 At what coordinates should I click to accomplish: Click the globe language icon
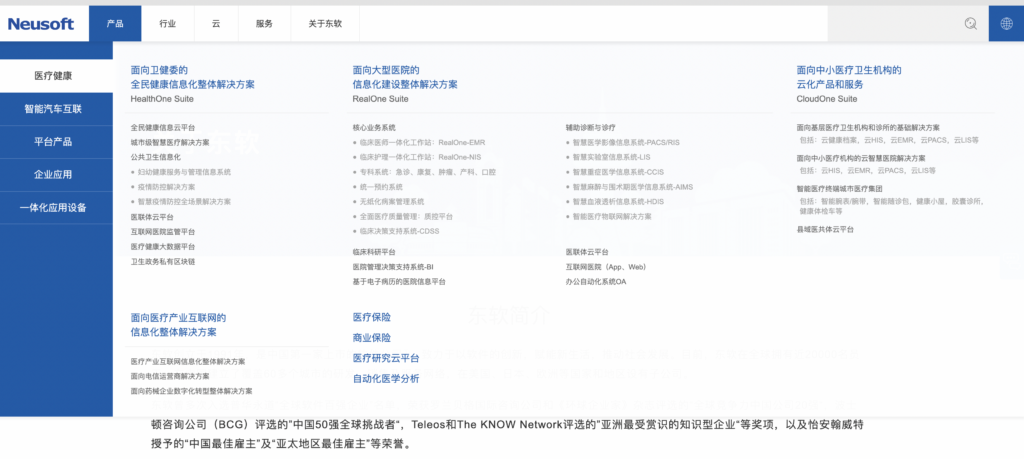1006,24
